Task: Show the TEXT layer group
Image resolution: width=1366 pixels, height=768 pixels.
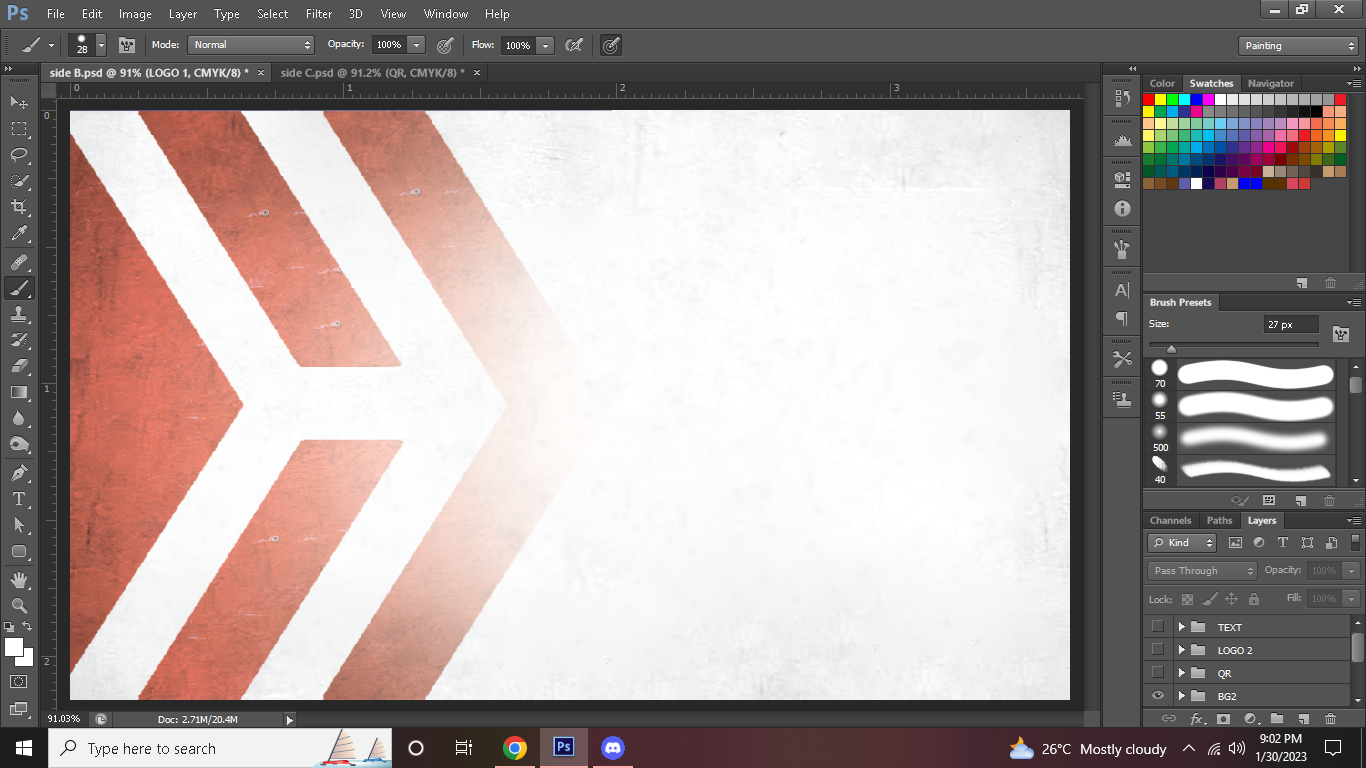Action: (x=1158, y=627)
